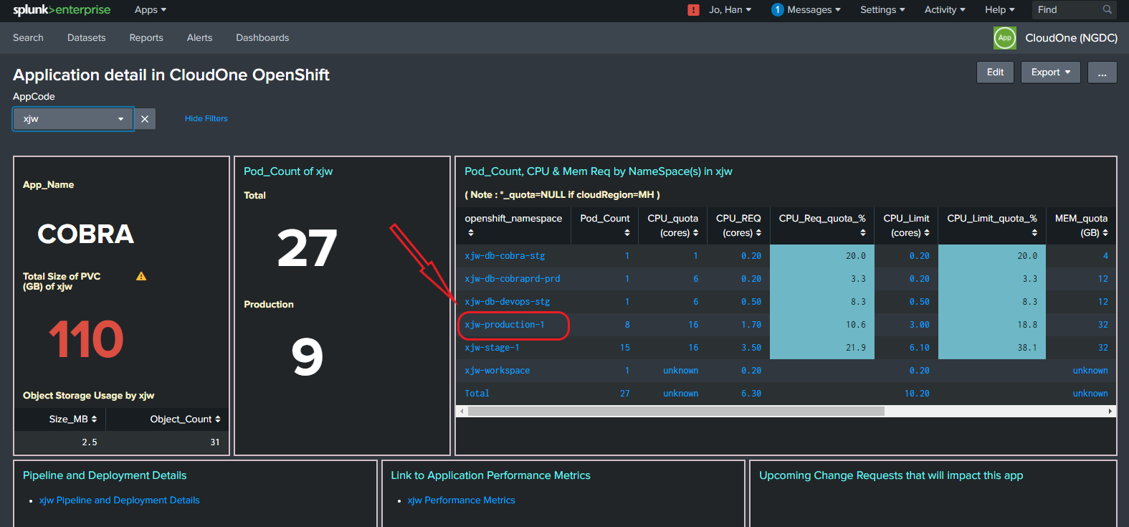Click the Splunk enterprise logo
The image size is (1129, 527).
61,10
